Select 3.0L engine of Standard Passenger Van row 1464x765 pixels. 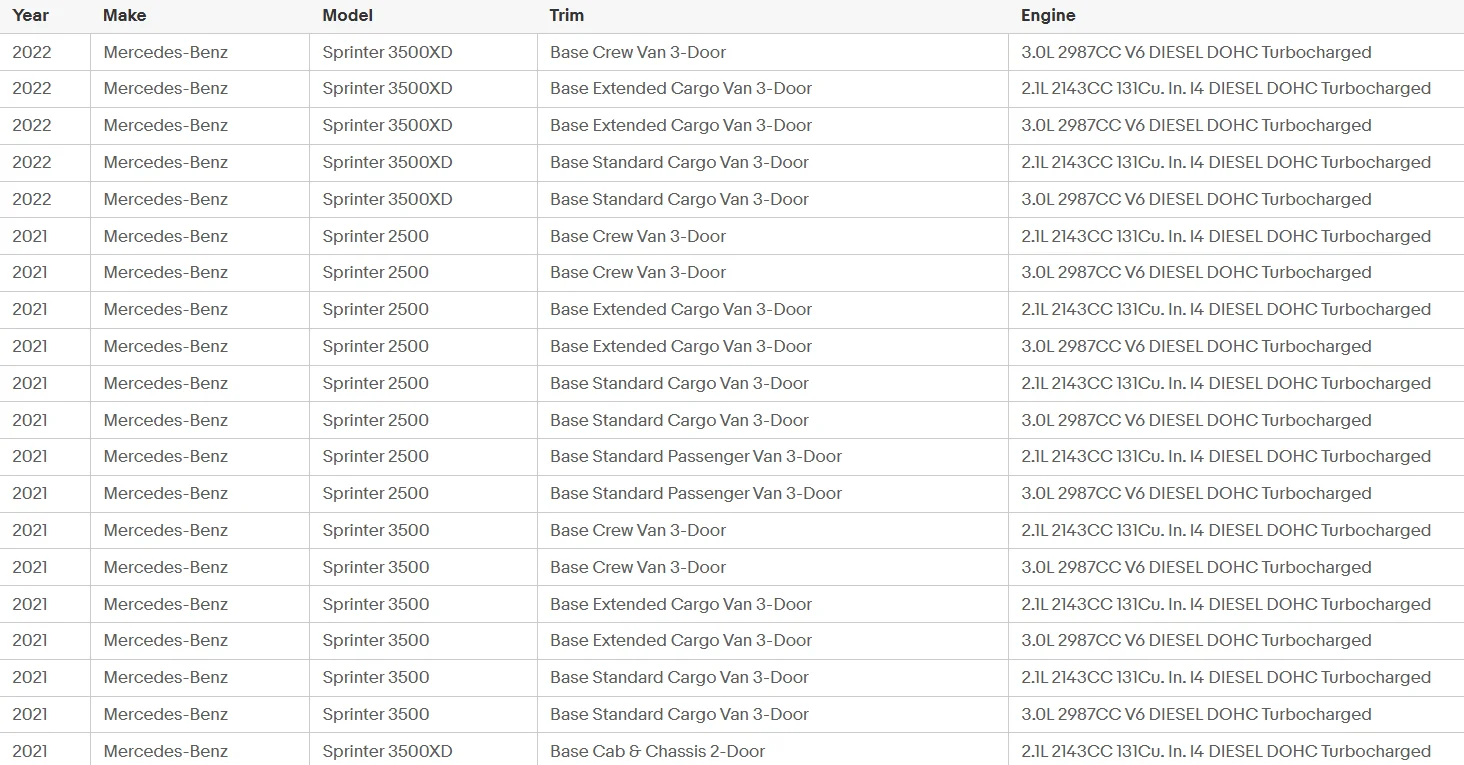1196,493
